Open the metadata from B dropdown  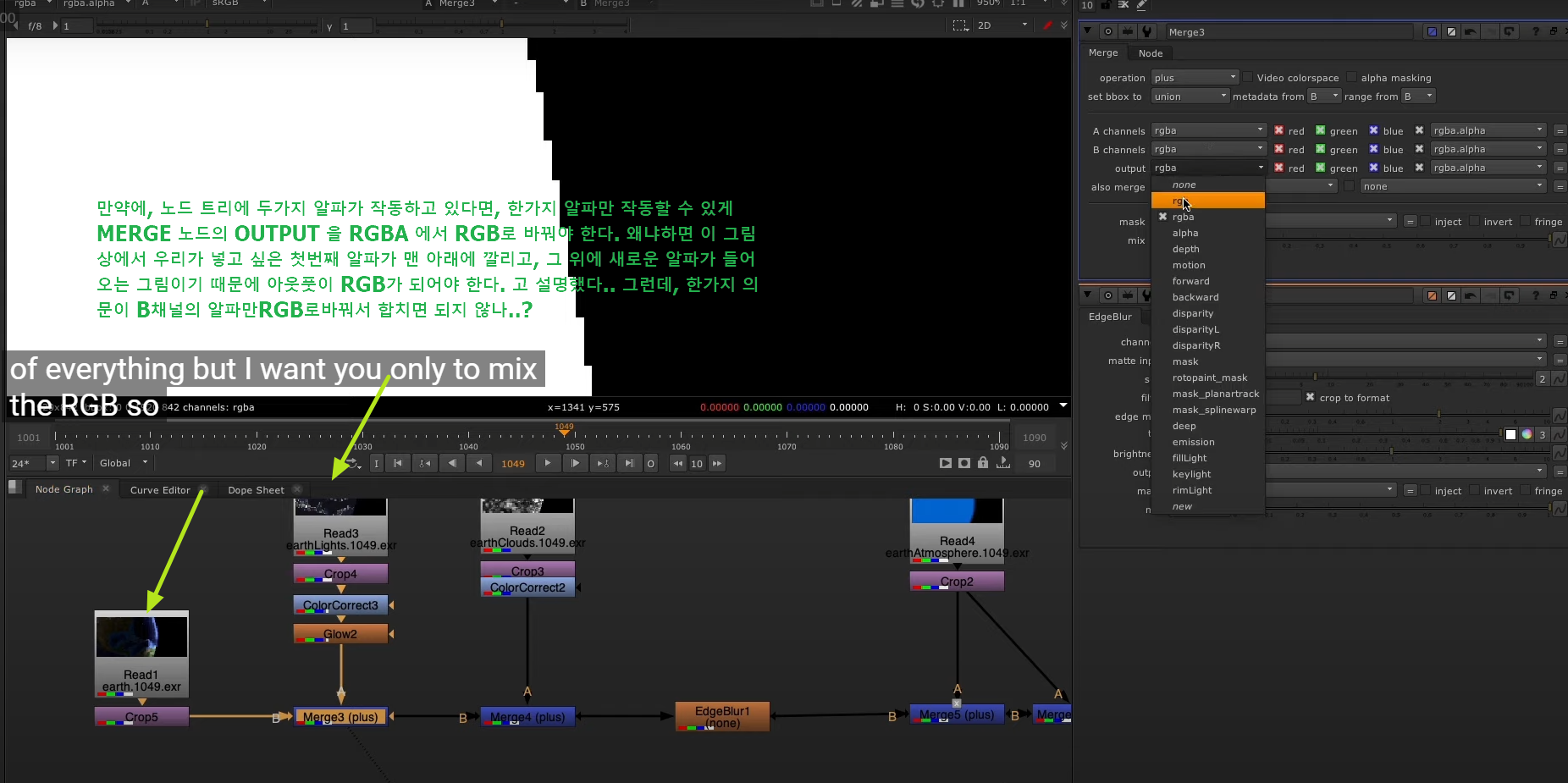(1324, 96)
